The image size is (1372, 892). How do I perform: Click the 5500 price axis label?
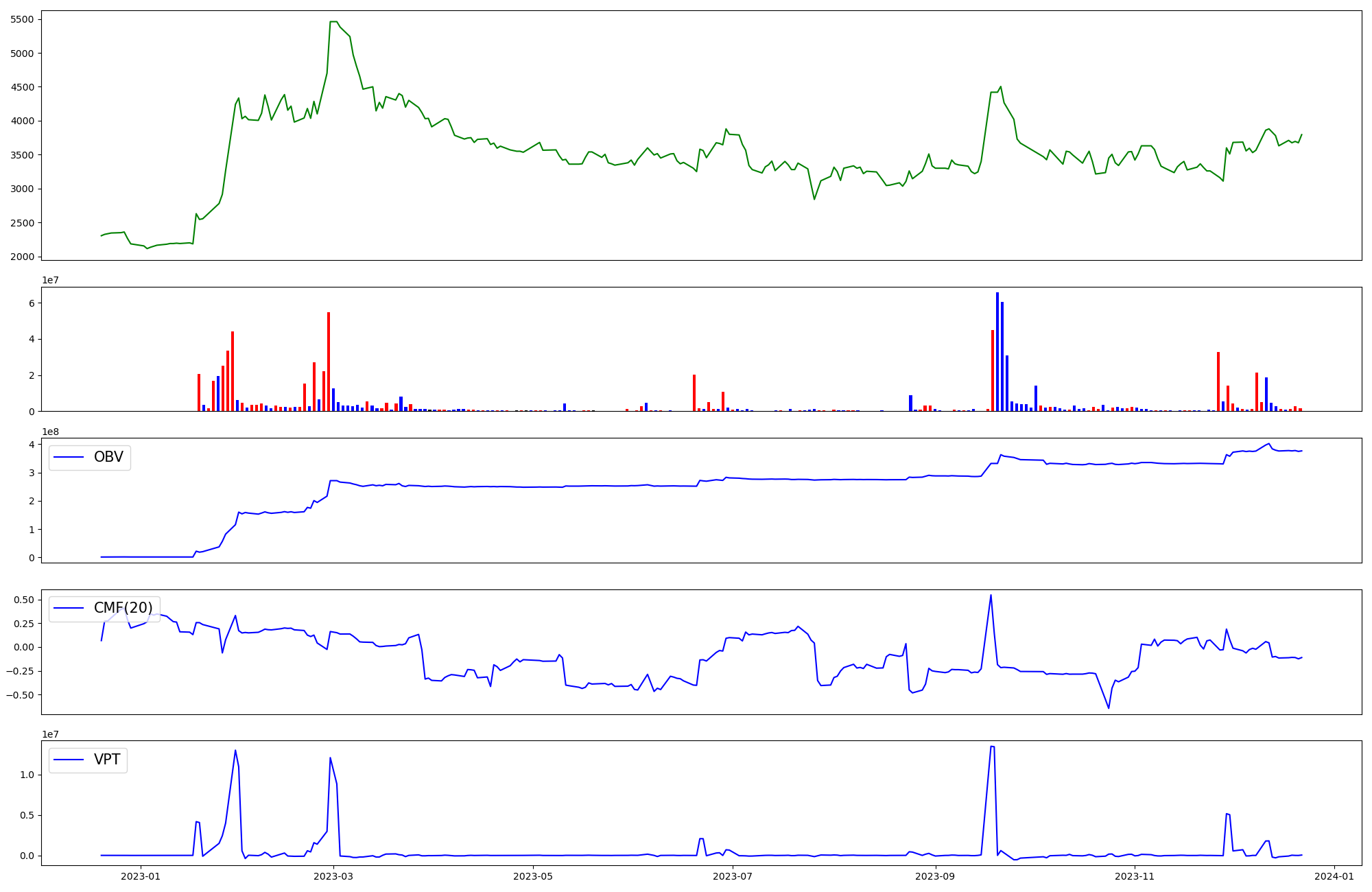coord(21,19)
